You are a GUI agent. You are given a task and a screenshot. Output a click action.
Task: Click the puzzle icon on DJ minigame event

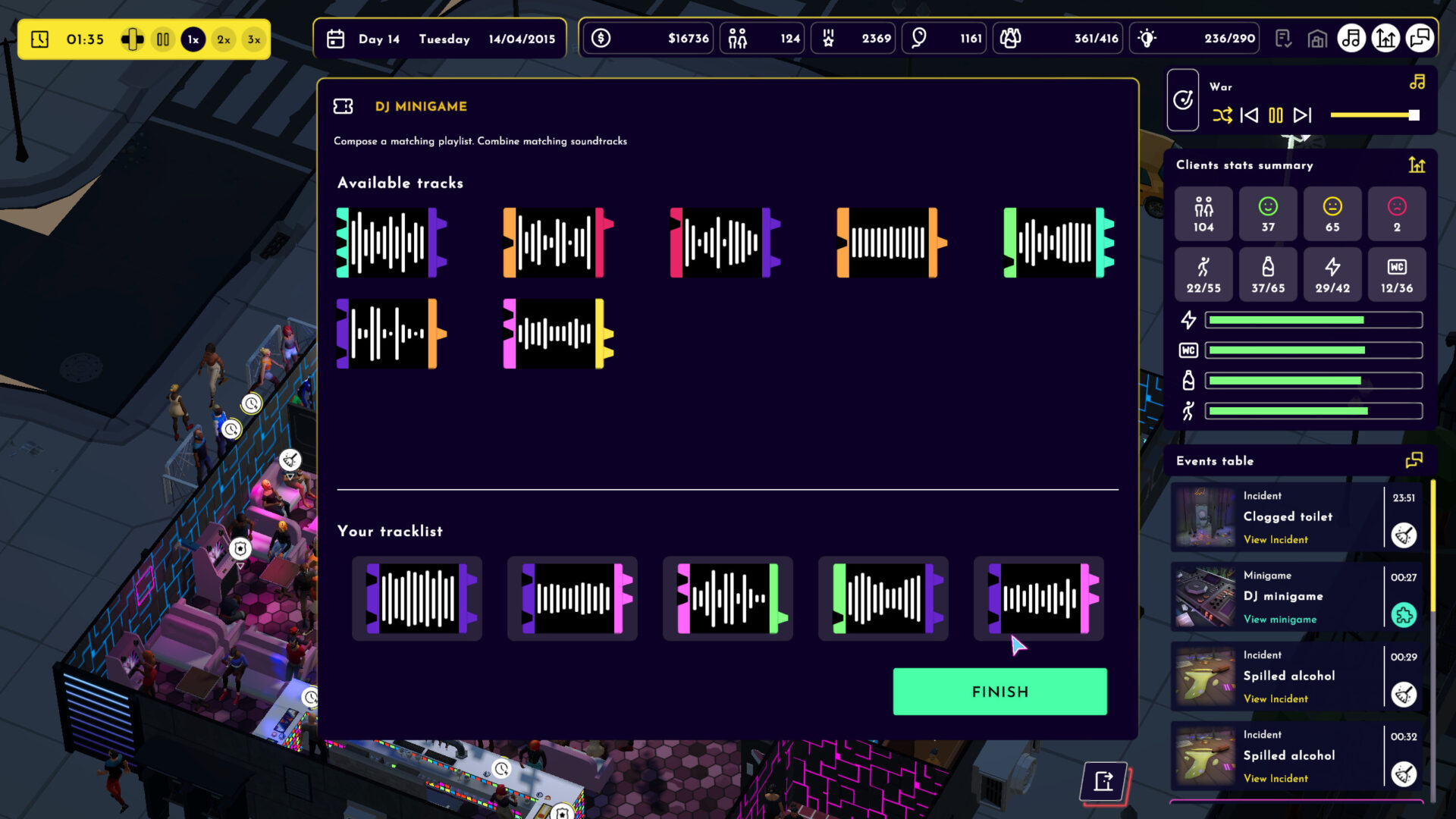click(1404, 615)
